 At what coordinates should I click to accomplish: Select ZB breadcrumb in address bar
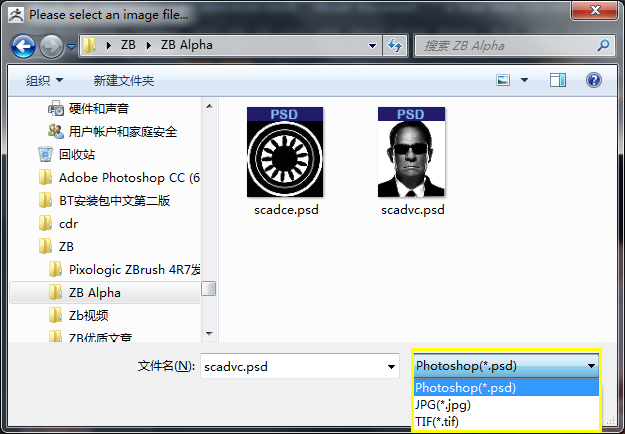point(128,45)
